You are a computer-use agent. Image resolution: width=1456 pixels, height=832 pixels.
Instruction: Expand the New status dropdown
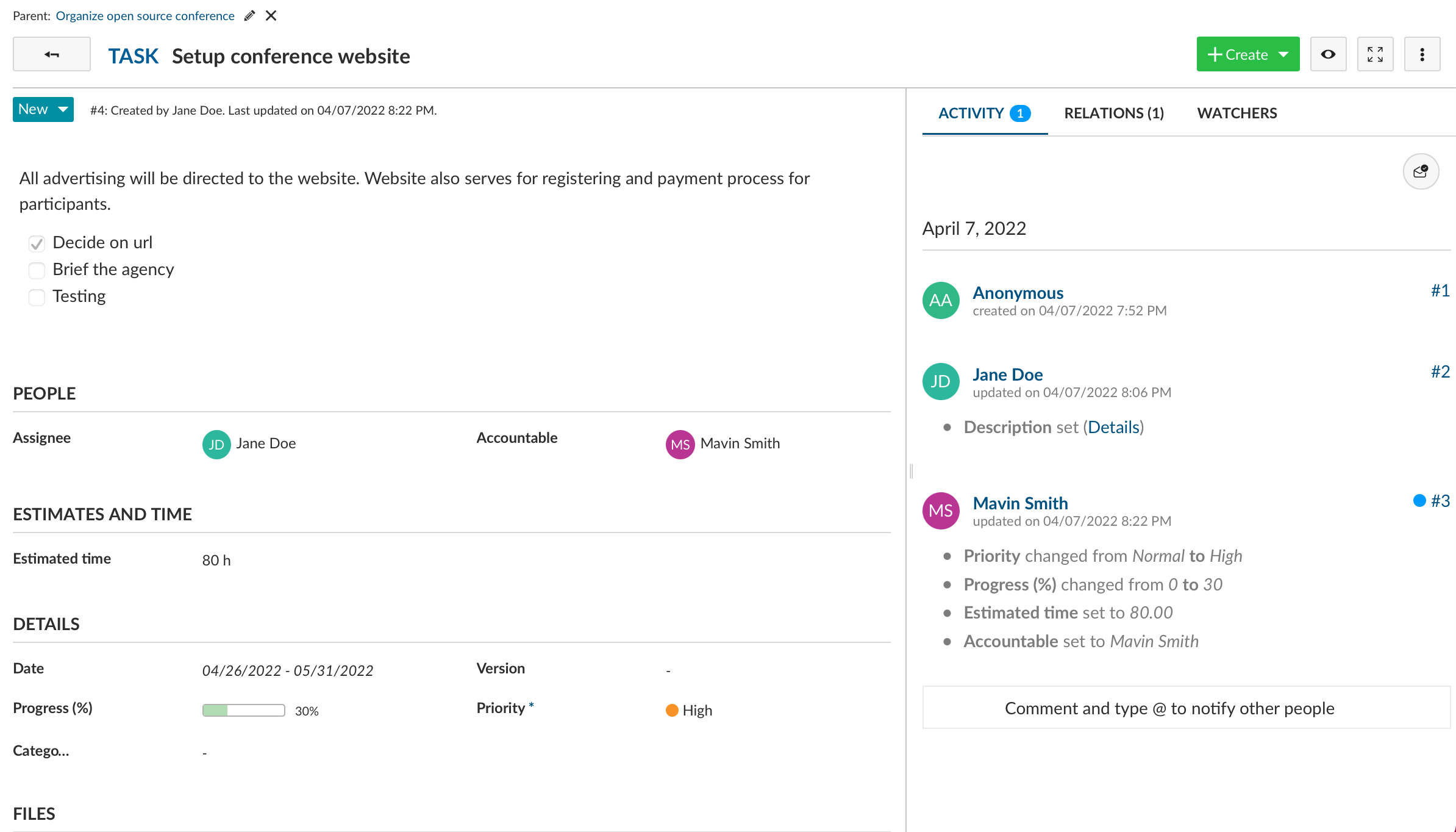click(63, 110)
